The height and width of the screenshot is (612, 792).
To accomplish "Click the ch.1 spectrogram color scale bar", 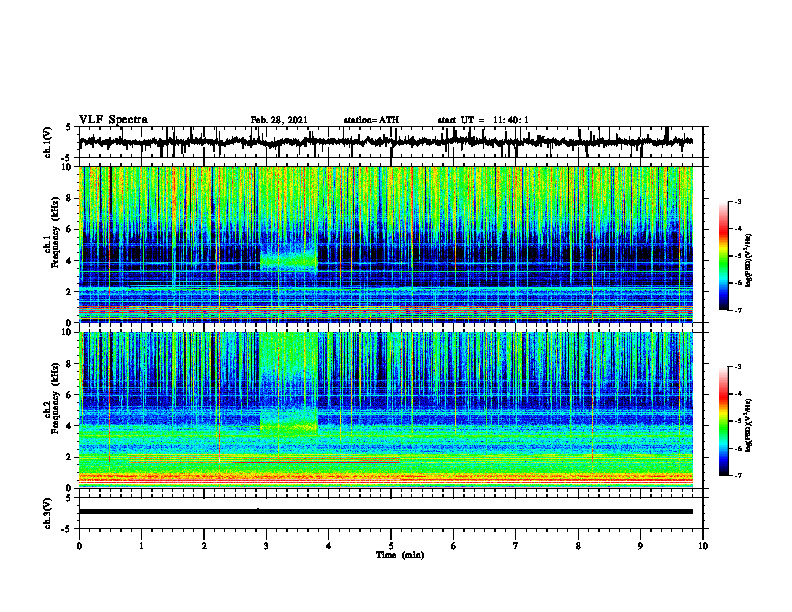I will pyautogui.click(x=724, y=256).
